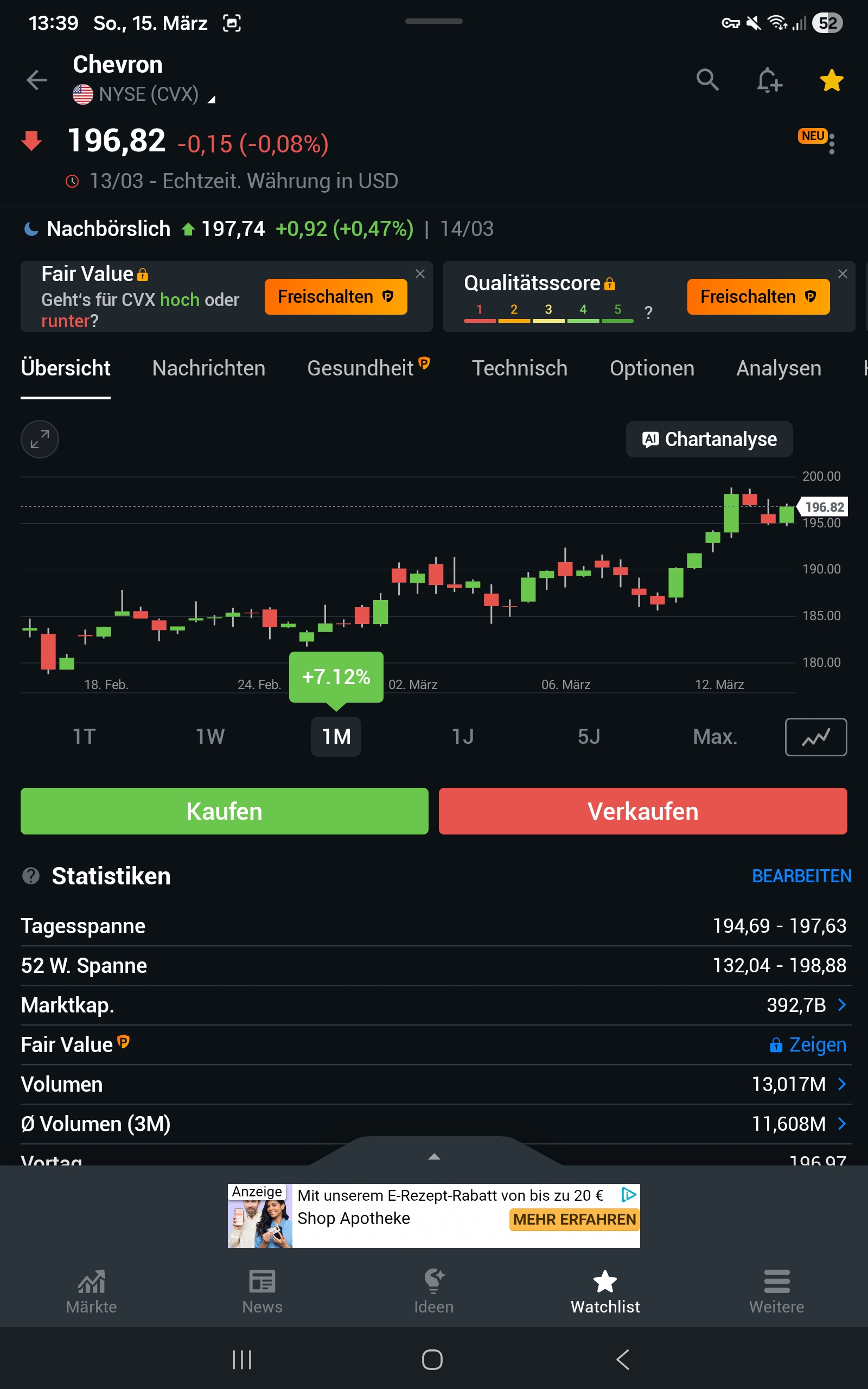Viewport: 868px width, 1389px height.
Task: Open the search magnifier icon
Action: tap(707, 80)
